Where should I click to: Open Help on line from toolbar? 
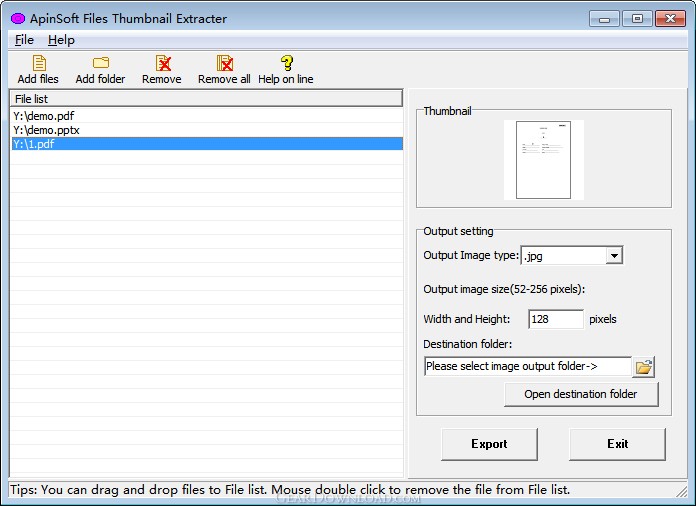[286, 70]
